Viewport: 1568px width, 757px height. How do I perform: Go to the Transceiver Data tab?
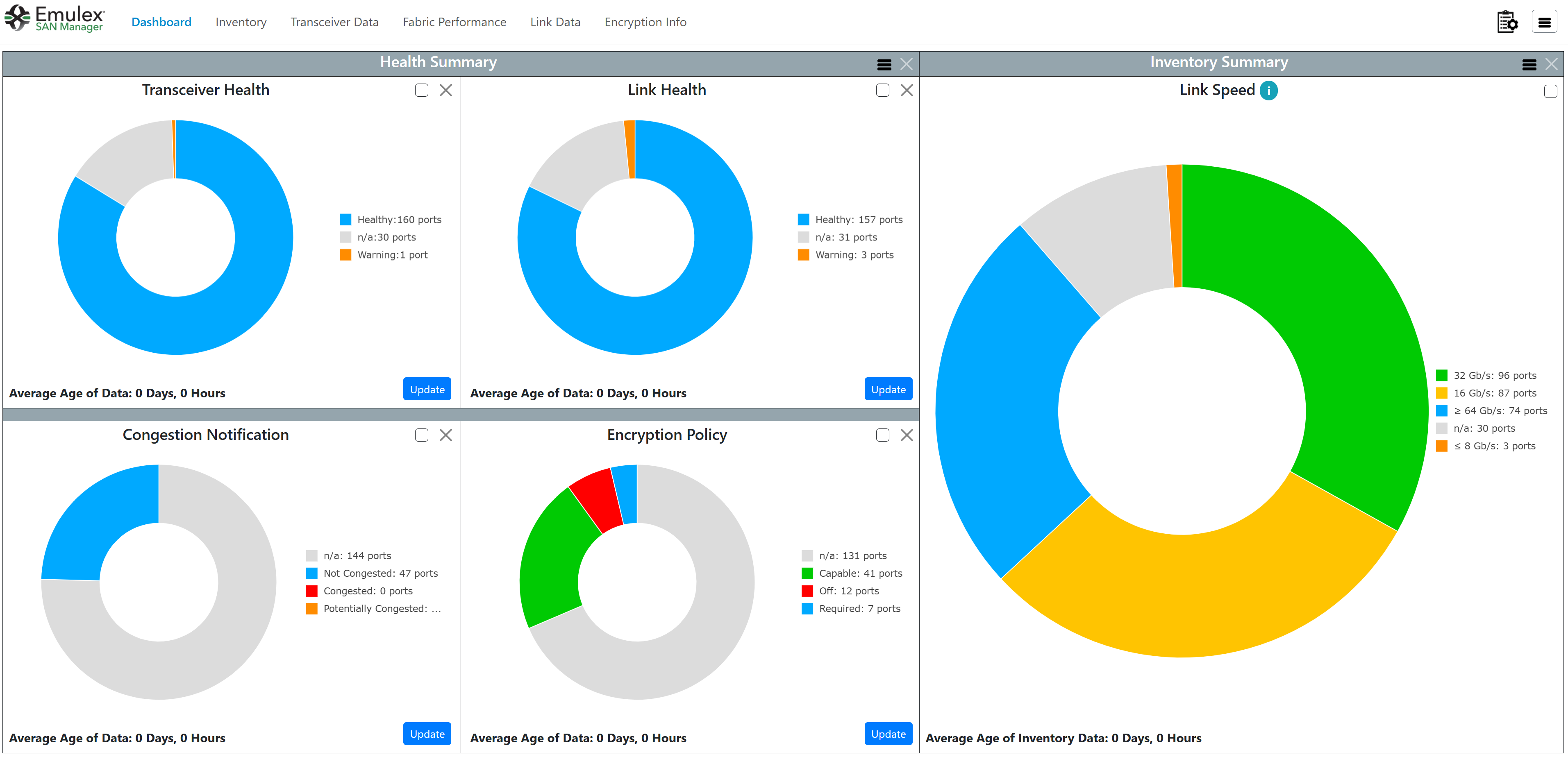334,23
